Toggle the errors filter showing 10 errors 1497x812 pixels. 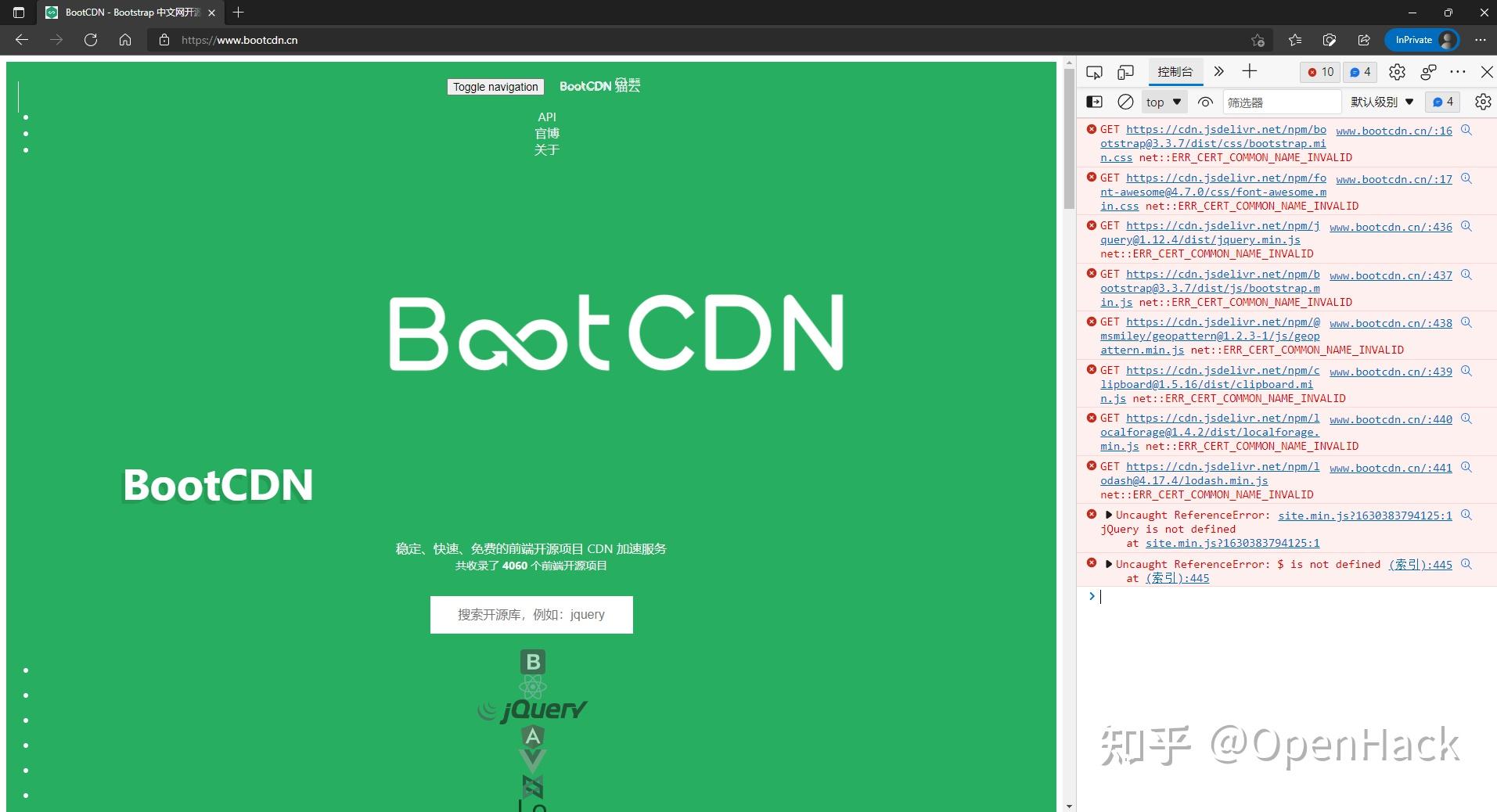1319,71
